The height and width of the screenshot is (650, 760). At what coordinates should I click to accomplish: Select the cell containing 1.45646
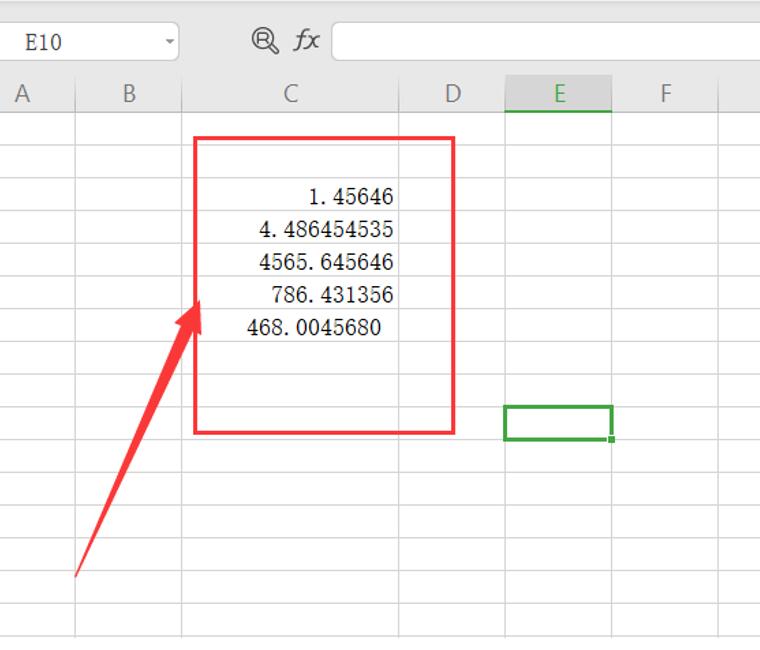coord(290,194)
